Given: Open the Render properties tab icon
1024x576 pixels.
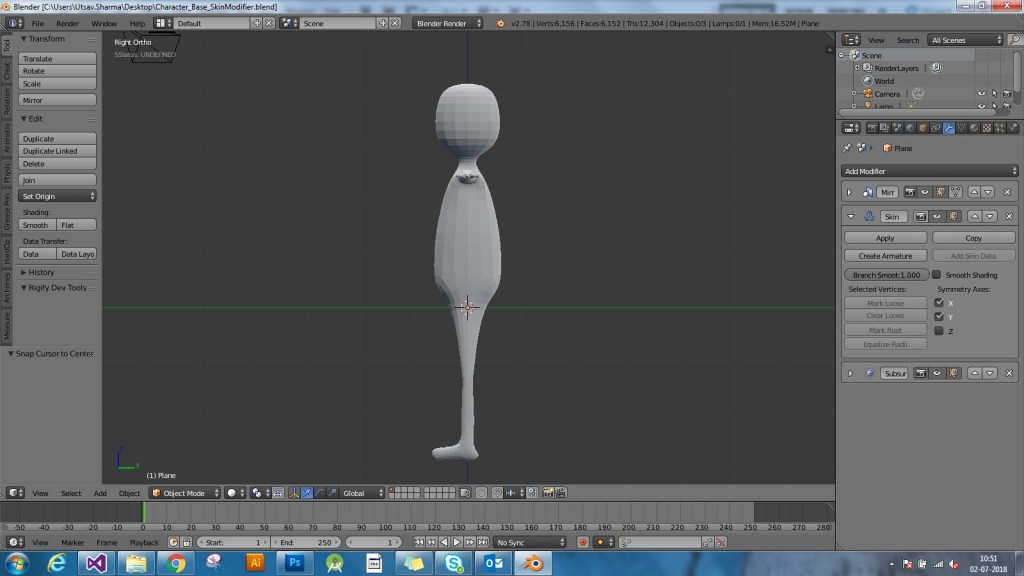Looking at the screenshot, I should tap(873, 128).
